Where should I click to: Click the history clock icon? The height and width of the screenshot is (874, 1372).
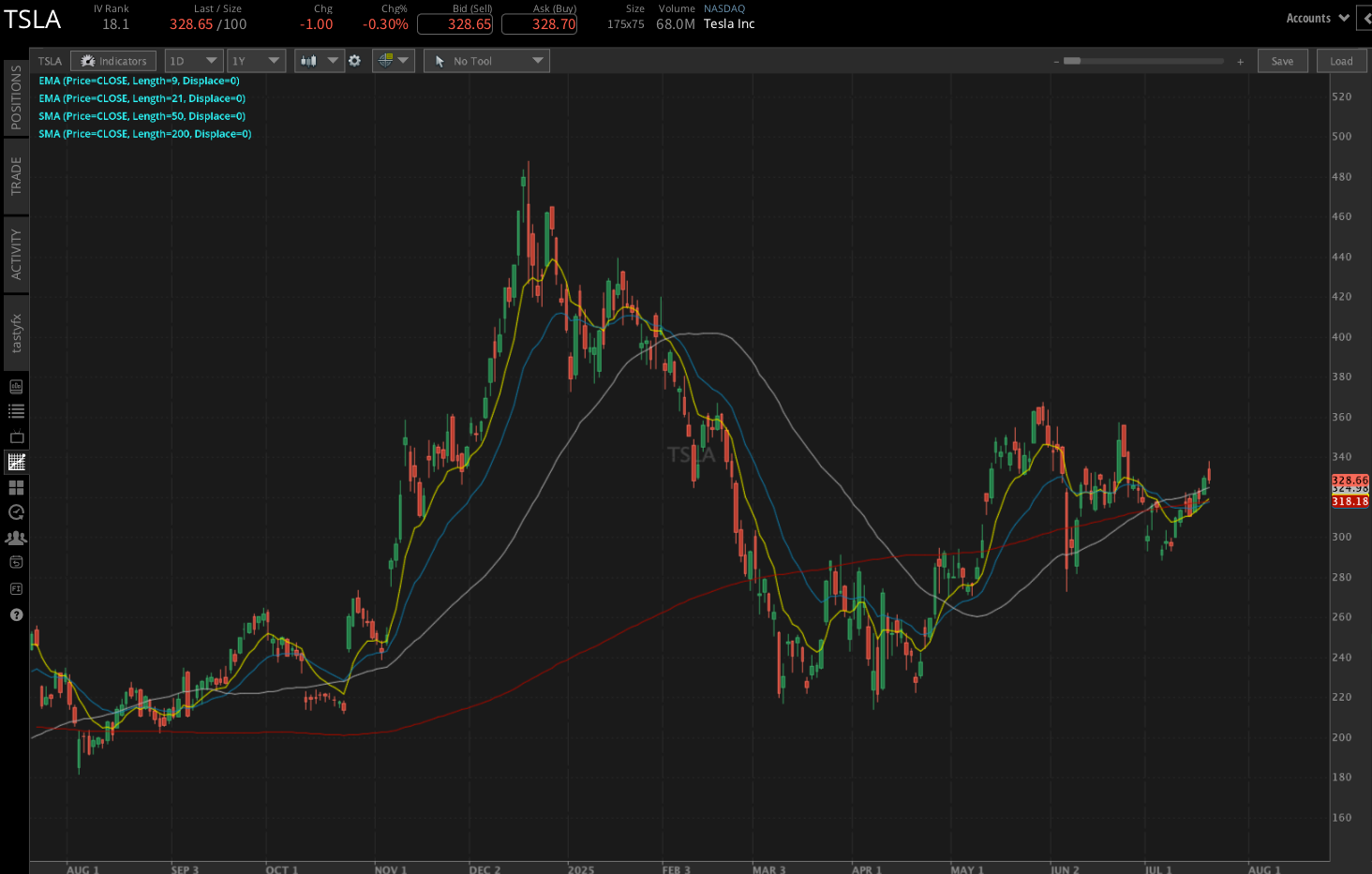(x=15, y=512)
